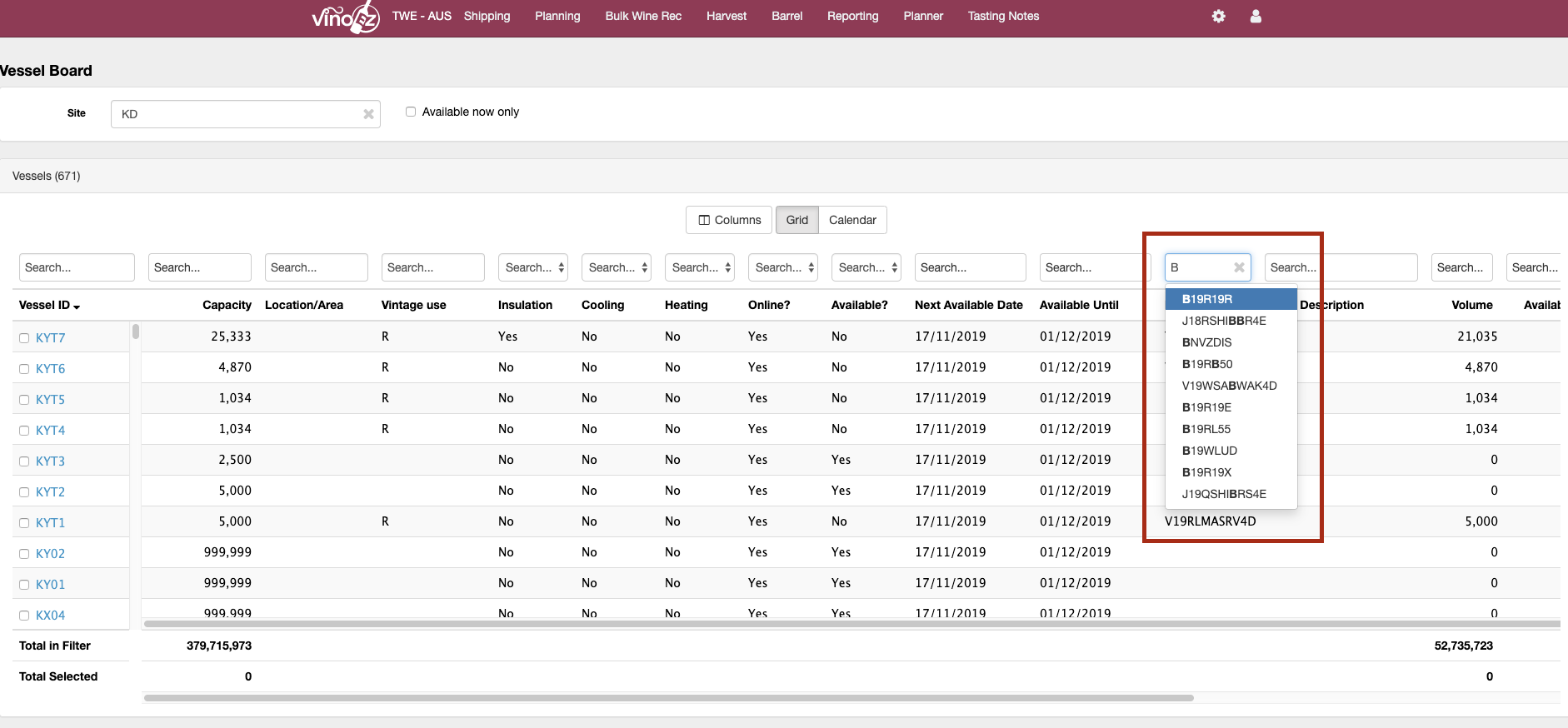Clear the 'B' search filter
The width and height of the screenshot is (1568, 728).
[1239, 267]
